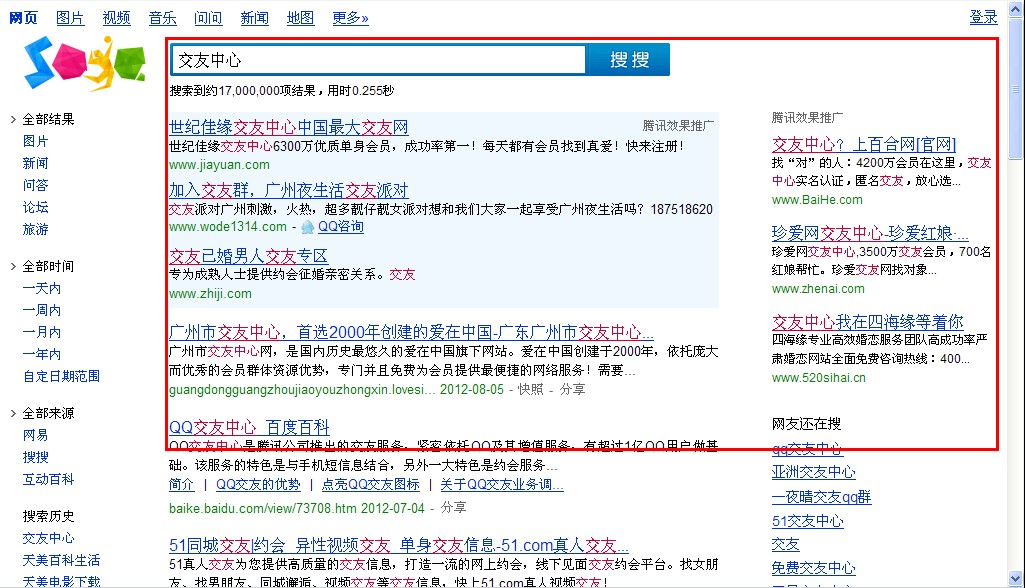
Task: Select the 网页 tab in the top navigation
Action: click(24, 18)
